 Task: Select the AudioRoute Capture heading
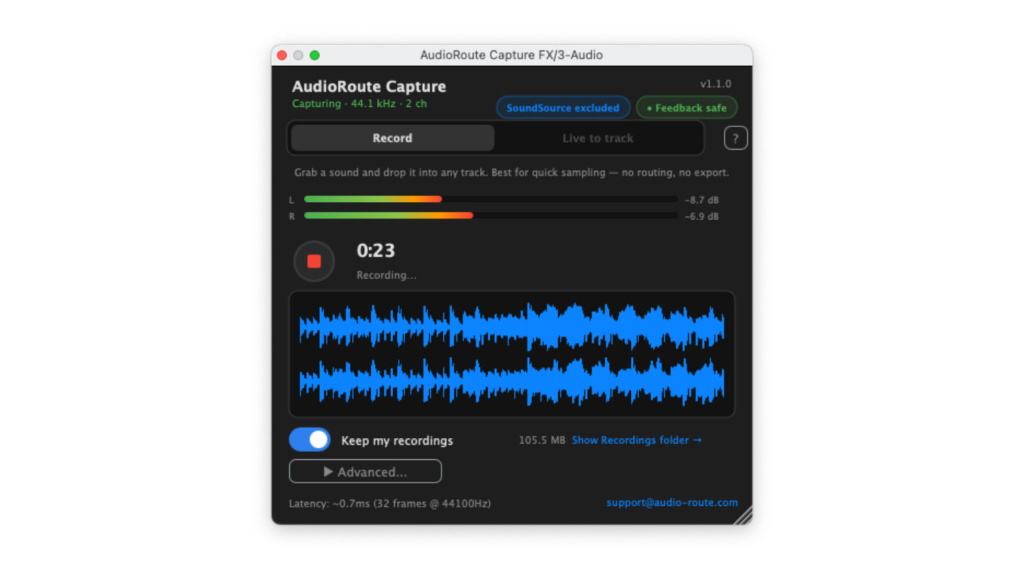369,86
